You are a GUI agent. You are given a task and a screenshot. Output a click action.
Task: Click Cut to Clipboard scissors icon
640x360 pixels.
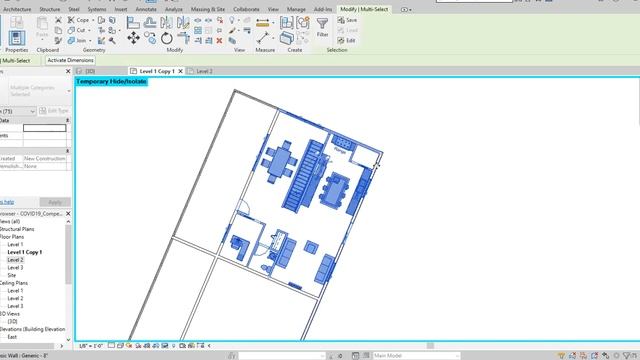coord(58,20)
